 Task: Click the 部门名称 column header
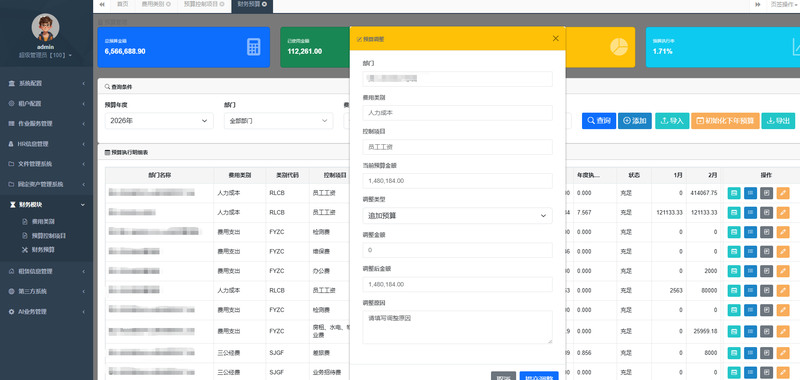click(x=159, y=175)
